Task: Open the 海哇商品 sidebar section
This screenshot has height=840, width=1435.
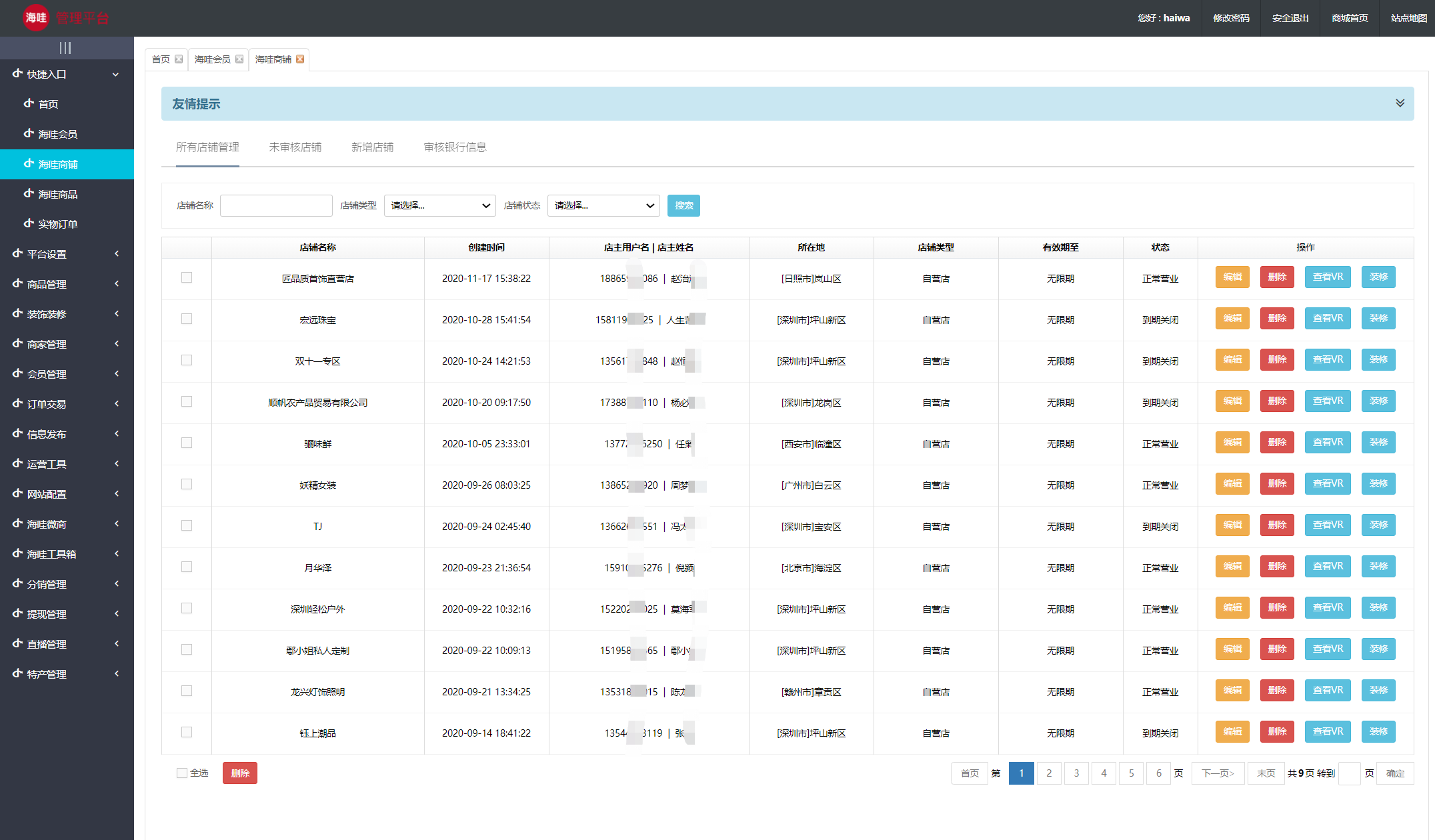Action: (58, 193)
